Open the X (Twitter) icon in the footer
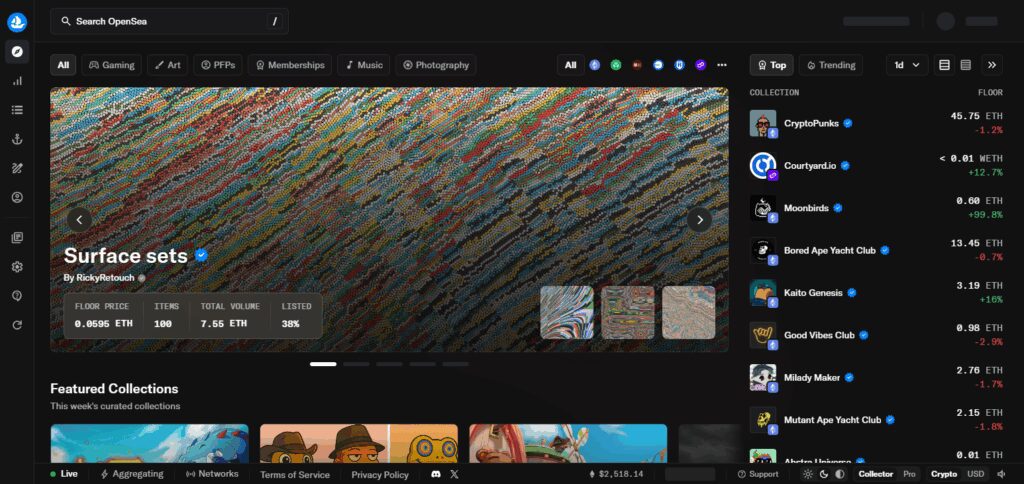 pyautogui.click(x=455, y=474)
